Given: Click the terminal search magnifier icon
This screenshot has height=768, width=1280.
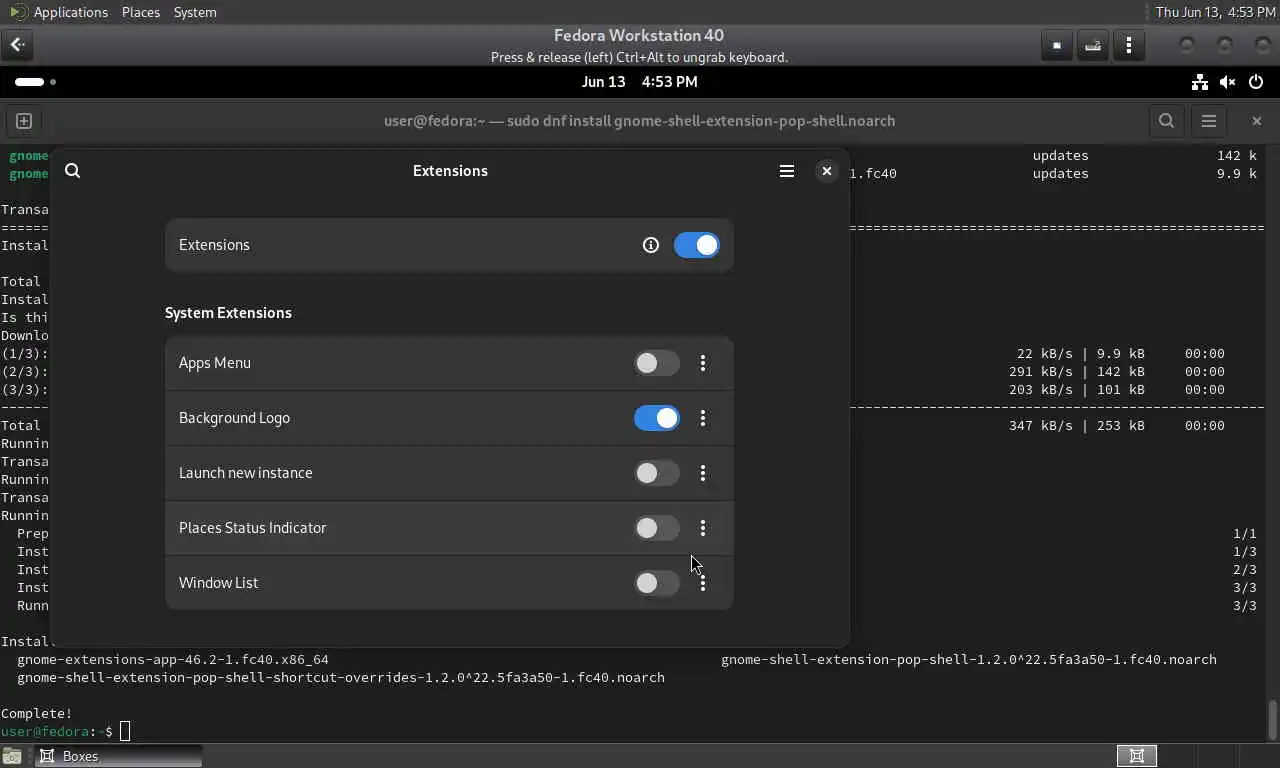Looking at the screenshot, I should coord(1166,121).
